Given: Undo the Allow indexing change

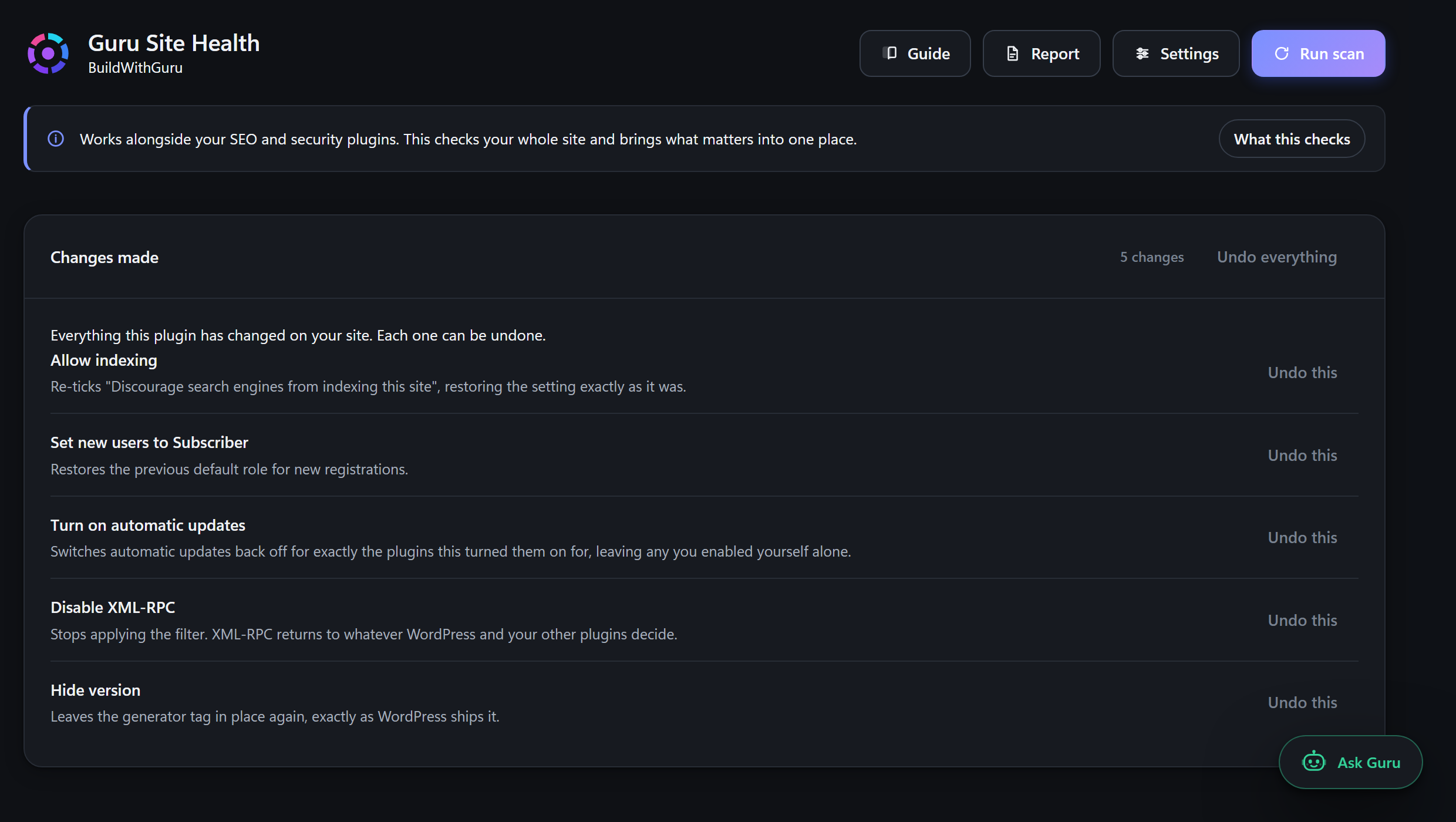Looking at the screenshot, I should [x=1302, y=373].
